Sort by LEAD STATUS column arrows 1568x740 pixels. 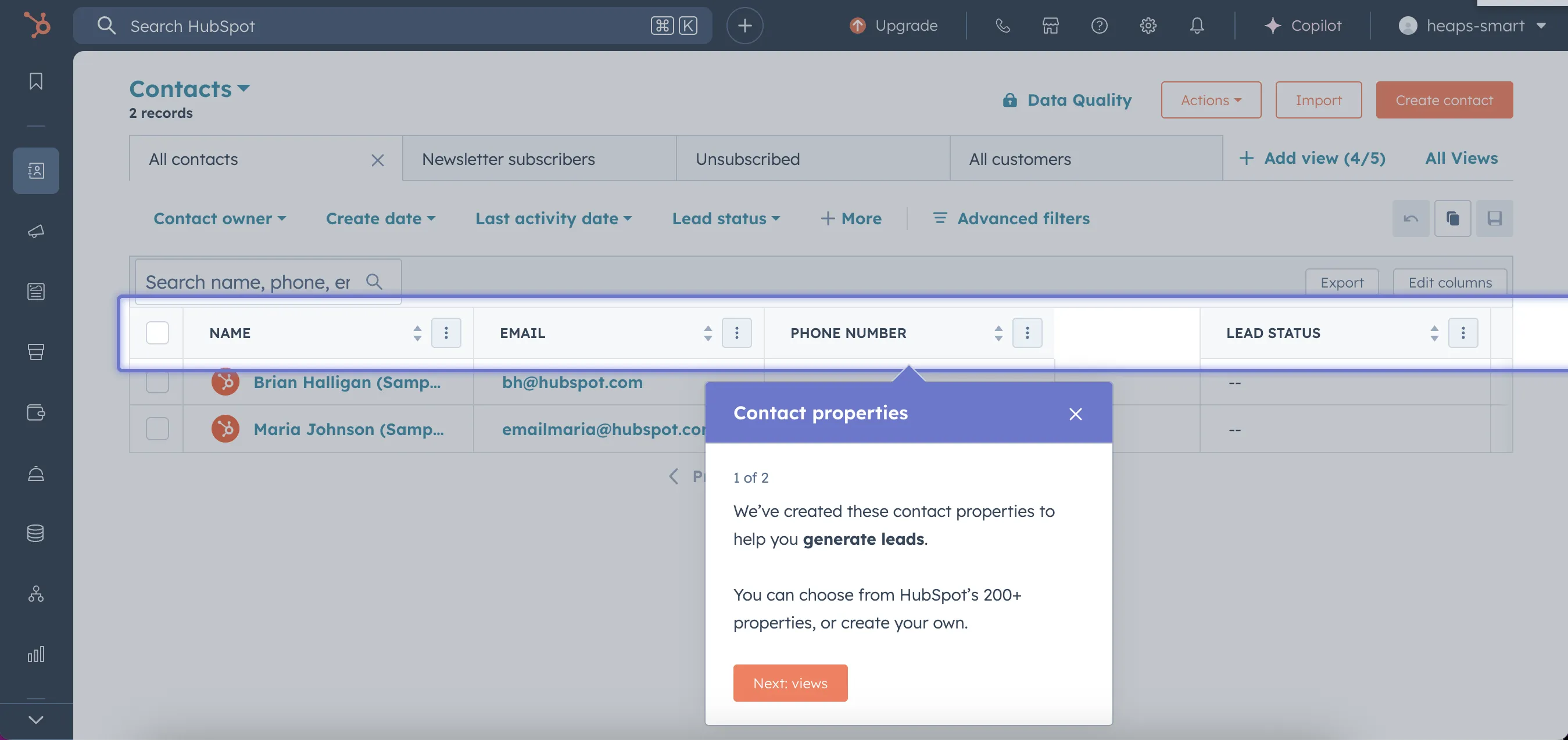click(1434, 333)
